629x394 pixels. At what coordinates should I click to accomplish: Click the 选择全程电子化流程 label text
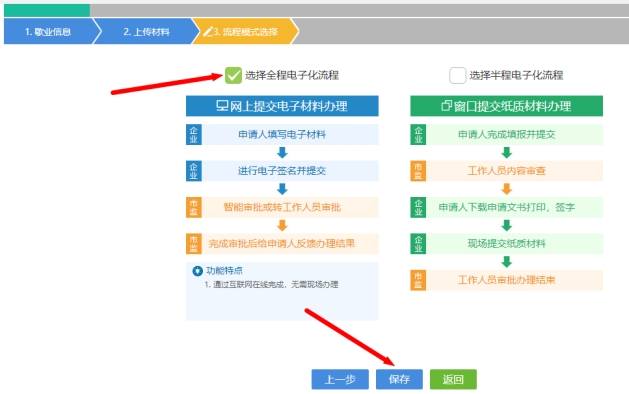292,75
